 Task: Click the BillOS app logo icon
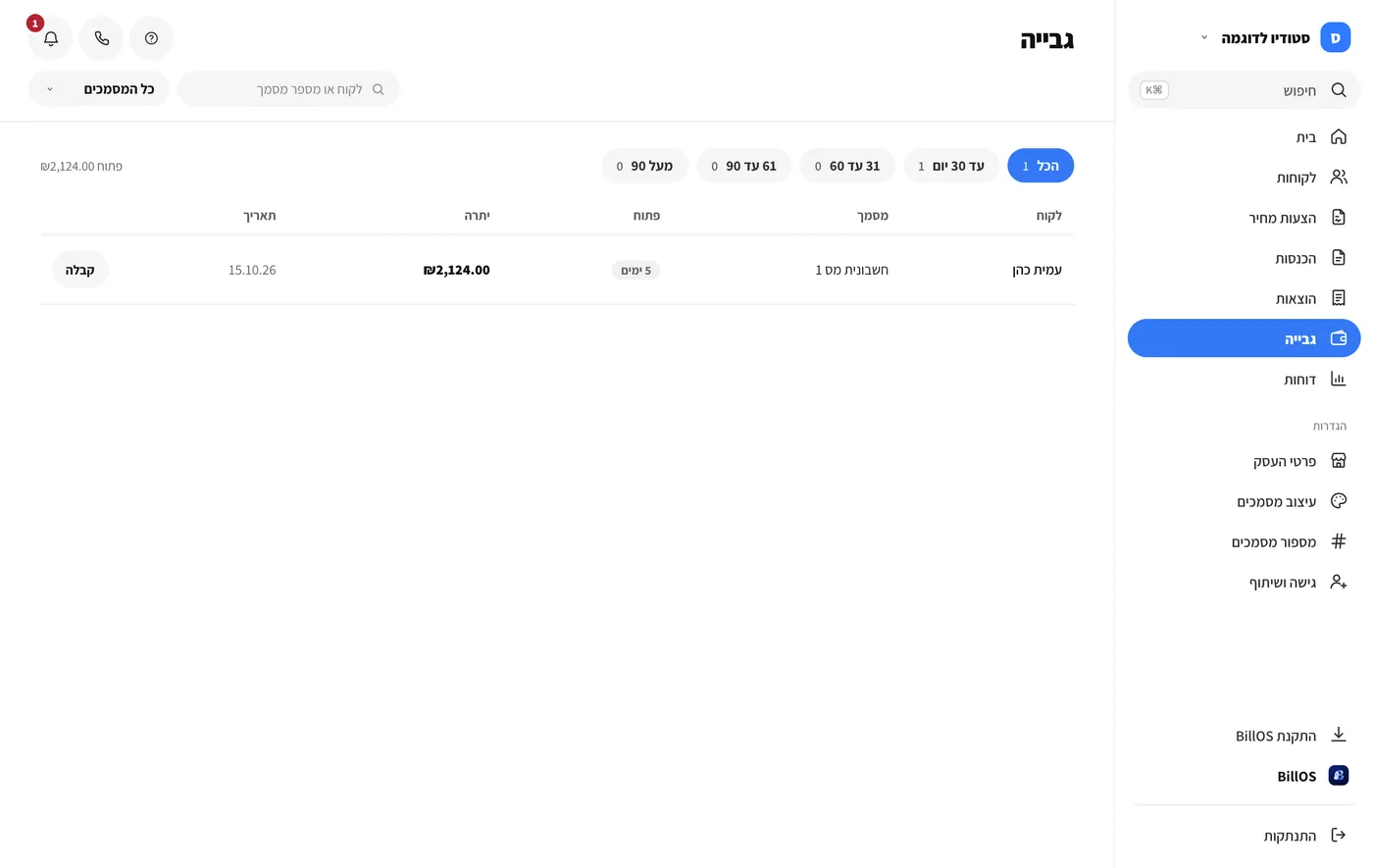[1338, 775]
